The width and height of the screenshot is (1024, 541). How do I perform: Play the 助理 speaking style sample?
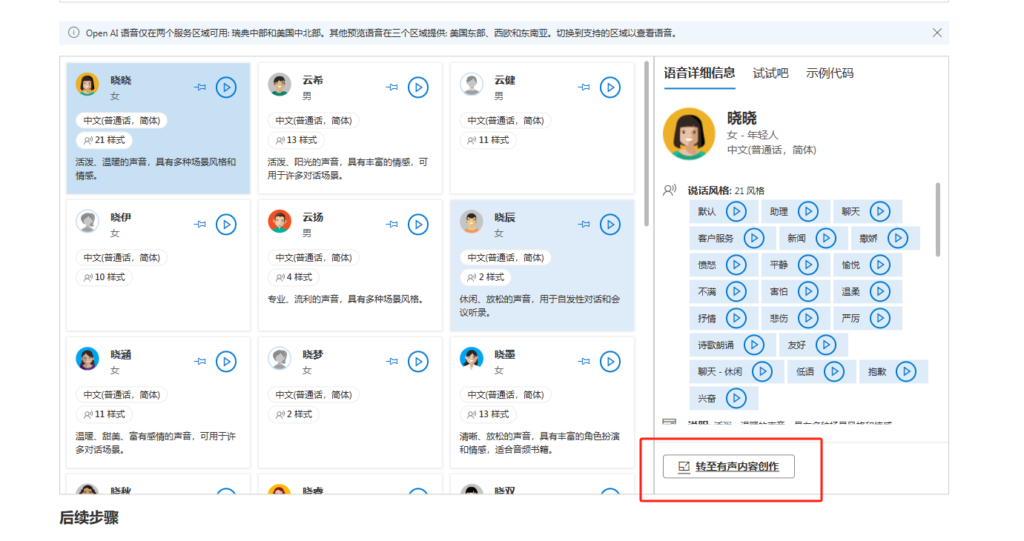pyautogui.click(x=808, y=211)
